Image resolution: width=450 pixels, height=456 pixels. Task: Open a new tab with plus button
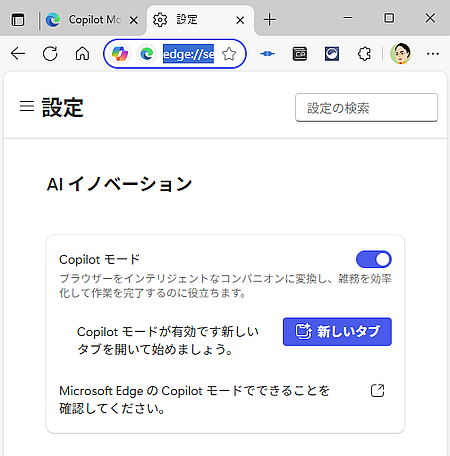click(x=269, y=20)
